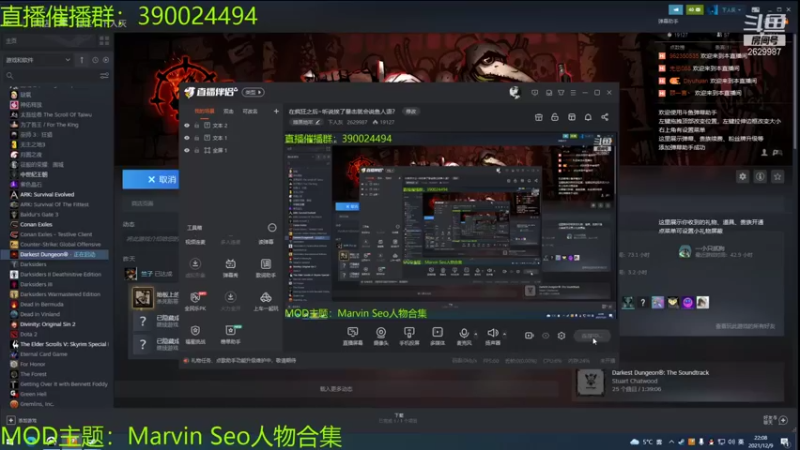The width and height of the screenshot is (800, 450).
Task: Expand the microphone volume arrow
Action: point(476,334)
